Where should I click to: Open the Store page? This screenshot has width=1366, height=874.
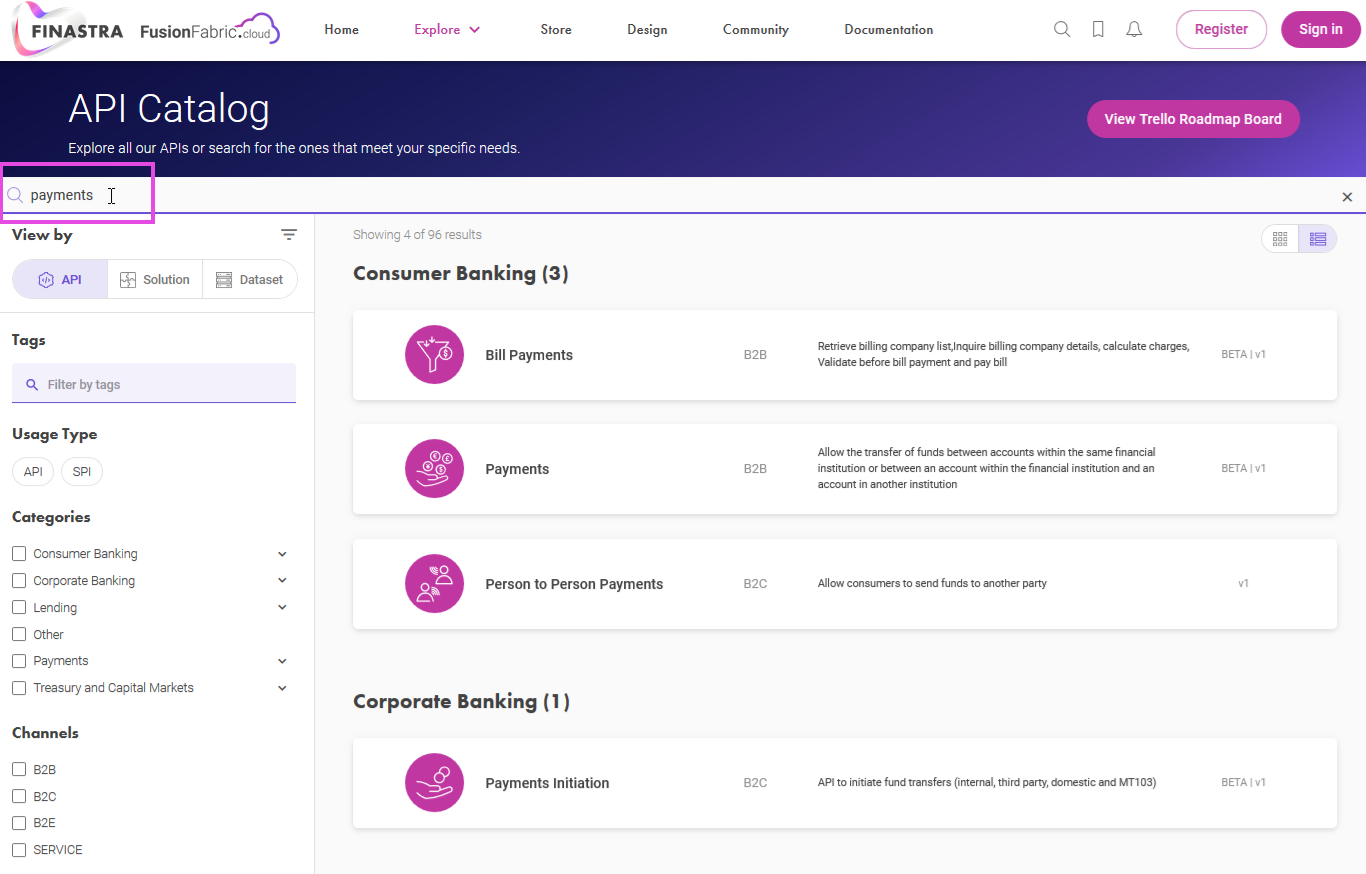(556, 30)
